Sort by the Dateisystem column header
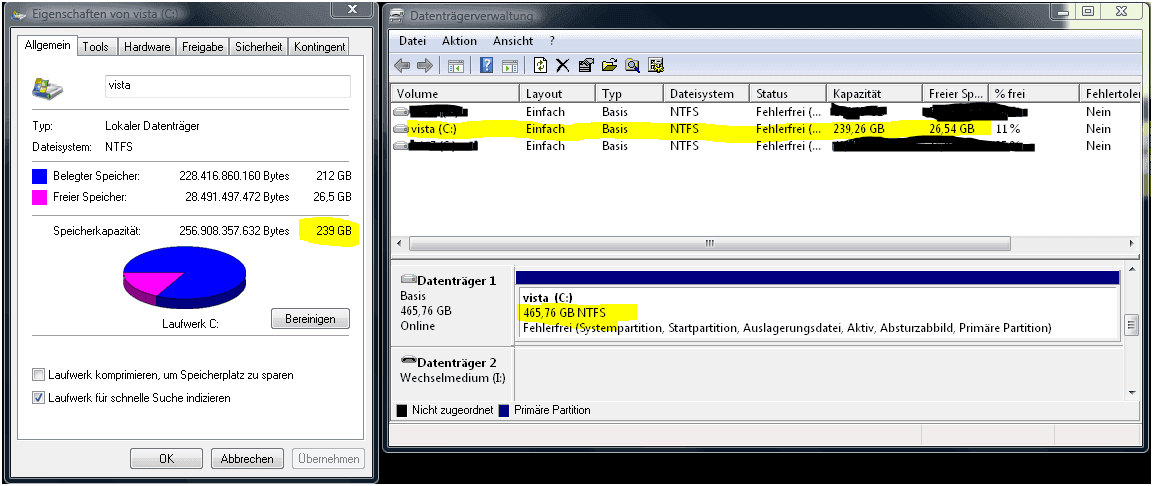This screenshot has width=1153, height=486. pos(707,93)
